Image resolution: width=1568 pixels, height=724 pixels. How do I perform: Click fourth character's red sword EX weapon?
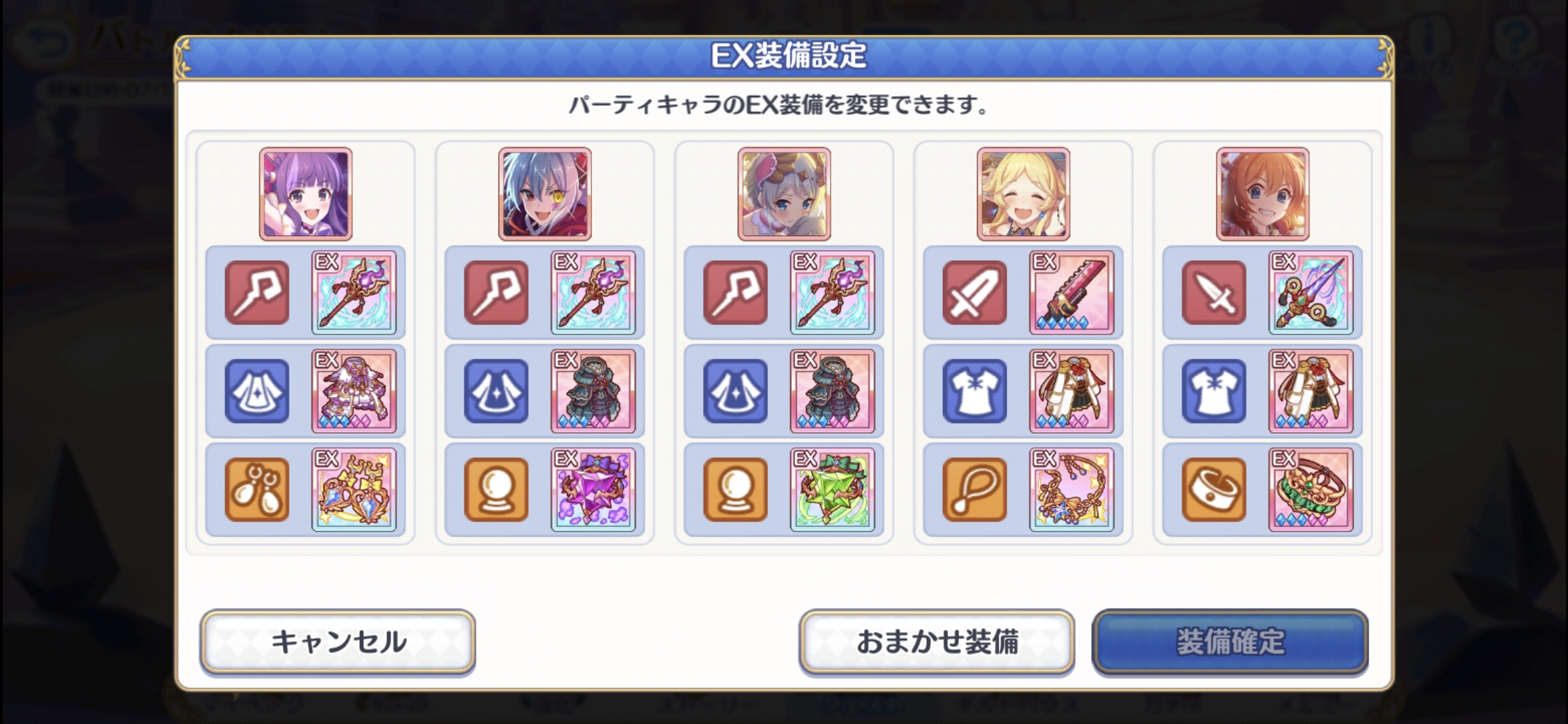coord(1071,293)
